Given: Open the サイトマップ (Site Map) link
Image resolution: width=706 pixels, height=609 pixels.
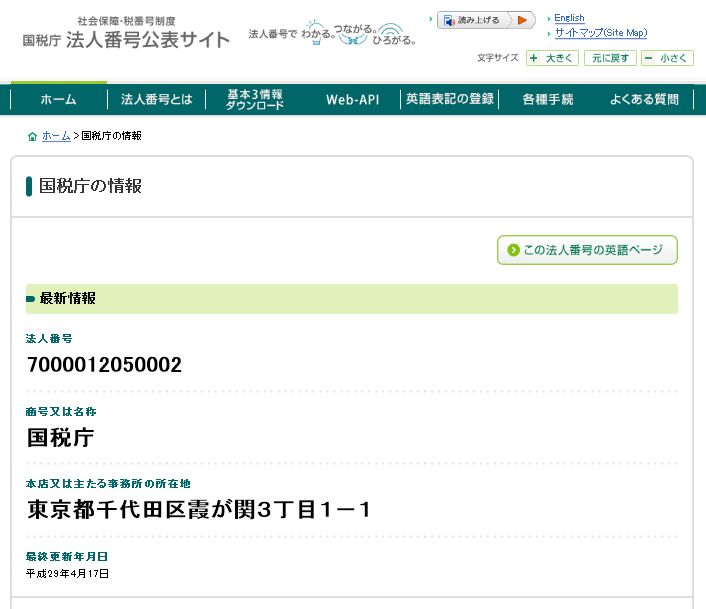Looking at the screenshot, I should (x=601, y=33).
